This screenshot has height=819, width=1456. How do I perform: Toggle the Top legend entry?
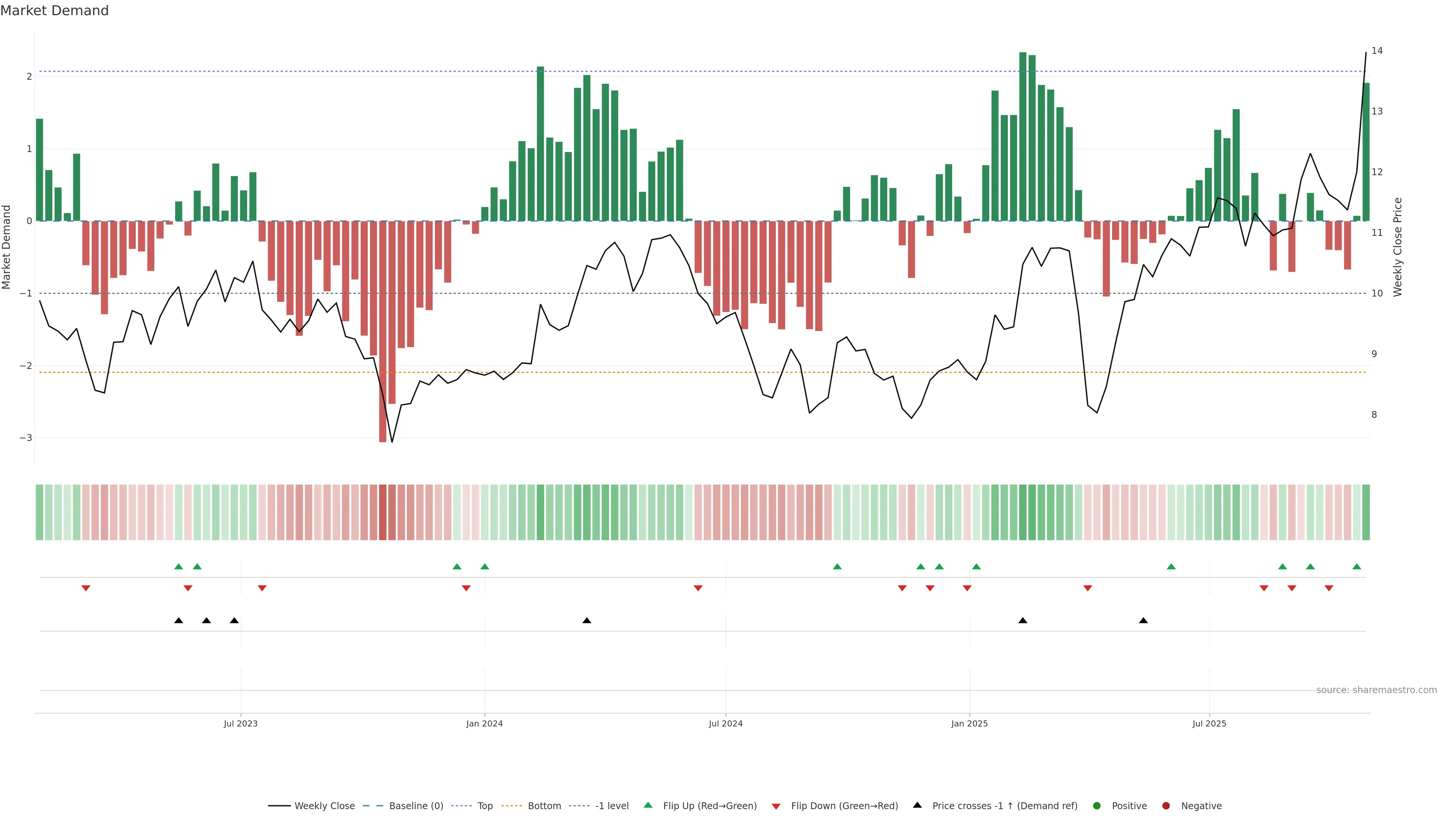[485, 806]
